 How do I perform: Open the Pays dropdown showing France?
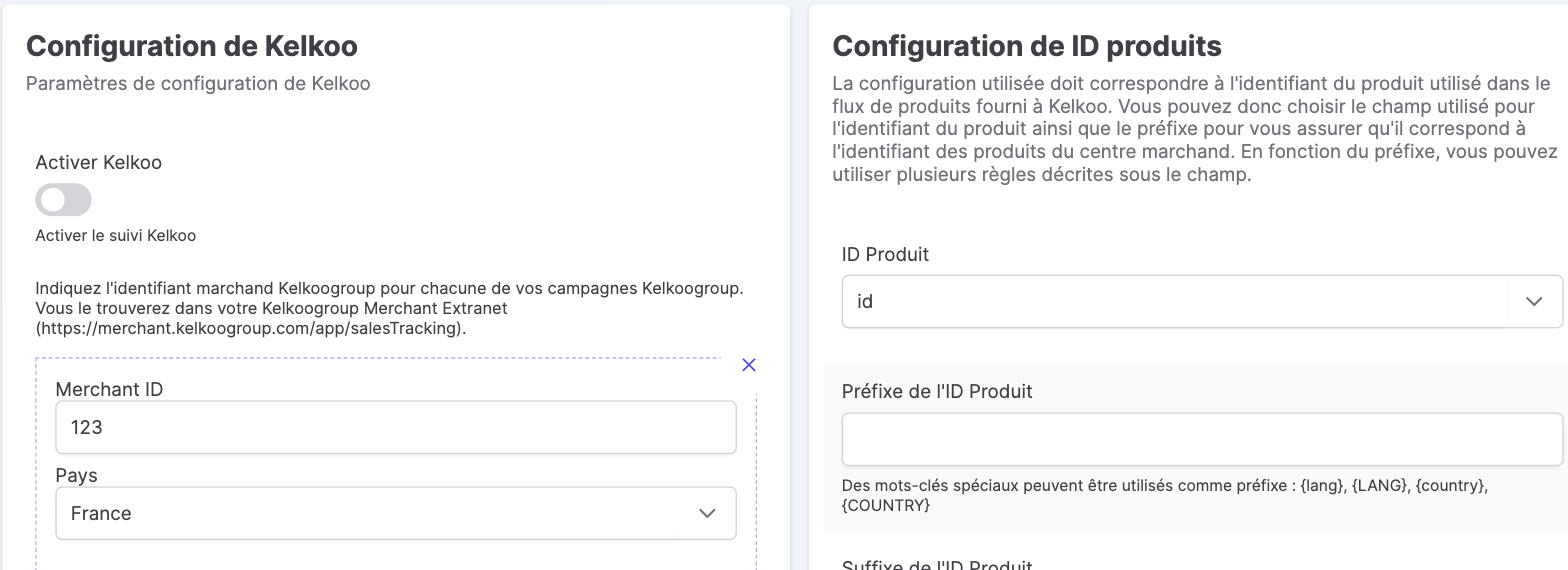(395, 513)
